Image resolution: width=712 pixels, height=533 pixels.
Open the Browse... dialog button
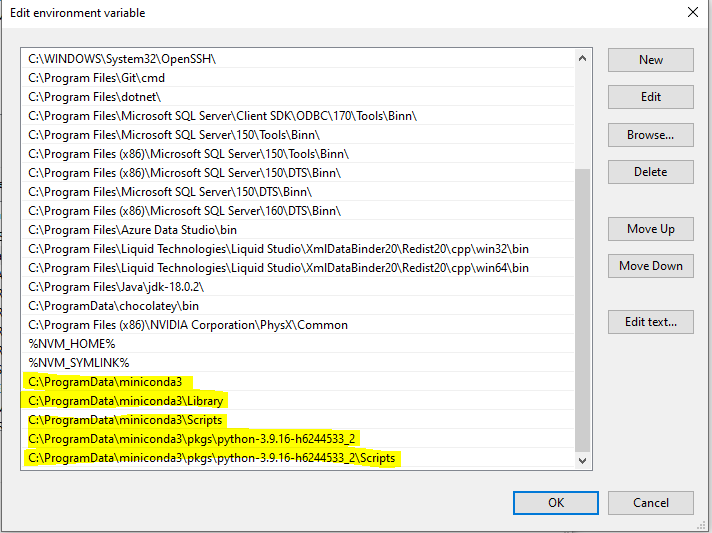651,135
